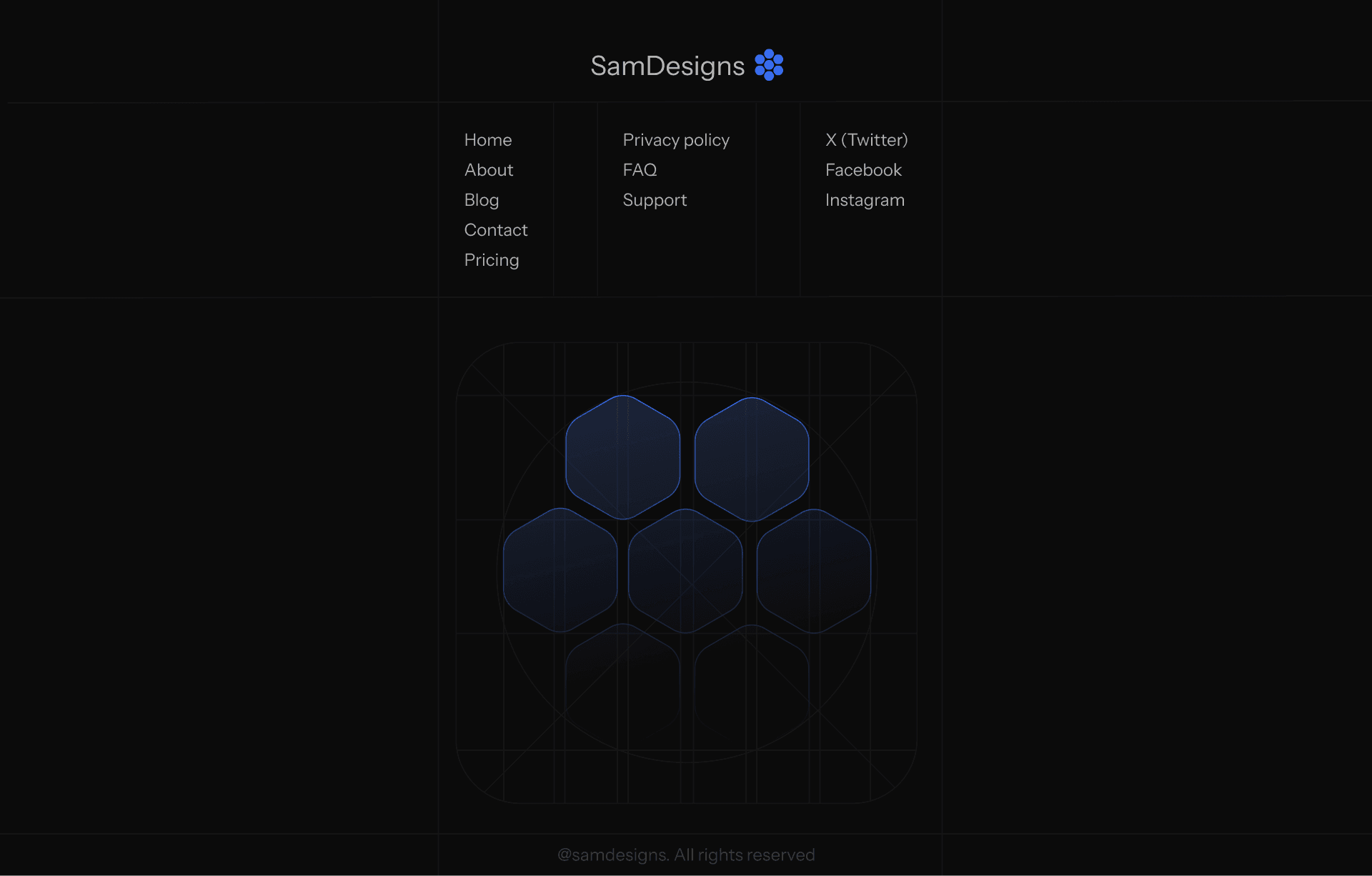This screenshot has width=1372, height=876.
Task: Click the copyright text @samdesigns
Action: [x=685, y=855]
